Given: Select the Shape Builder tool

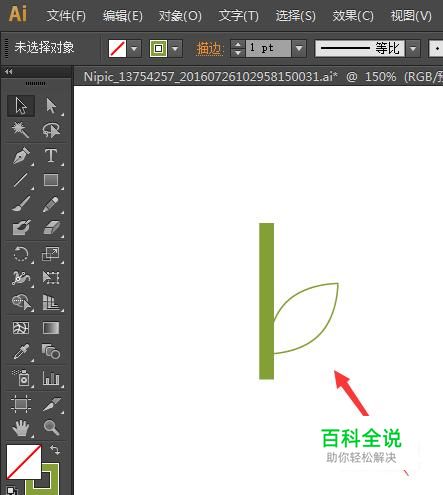Looking at the screenshot, I should 21,302.
